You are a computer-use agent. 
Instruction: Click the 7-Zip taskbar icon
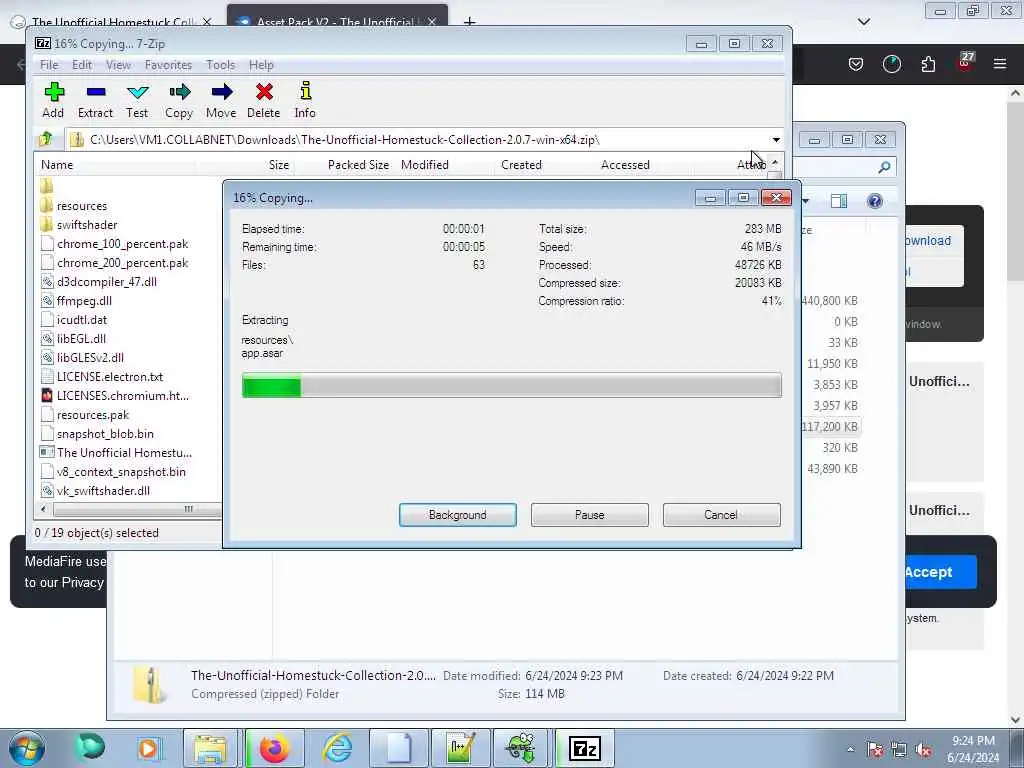[x=584, y=748]
